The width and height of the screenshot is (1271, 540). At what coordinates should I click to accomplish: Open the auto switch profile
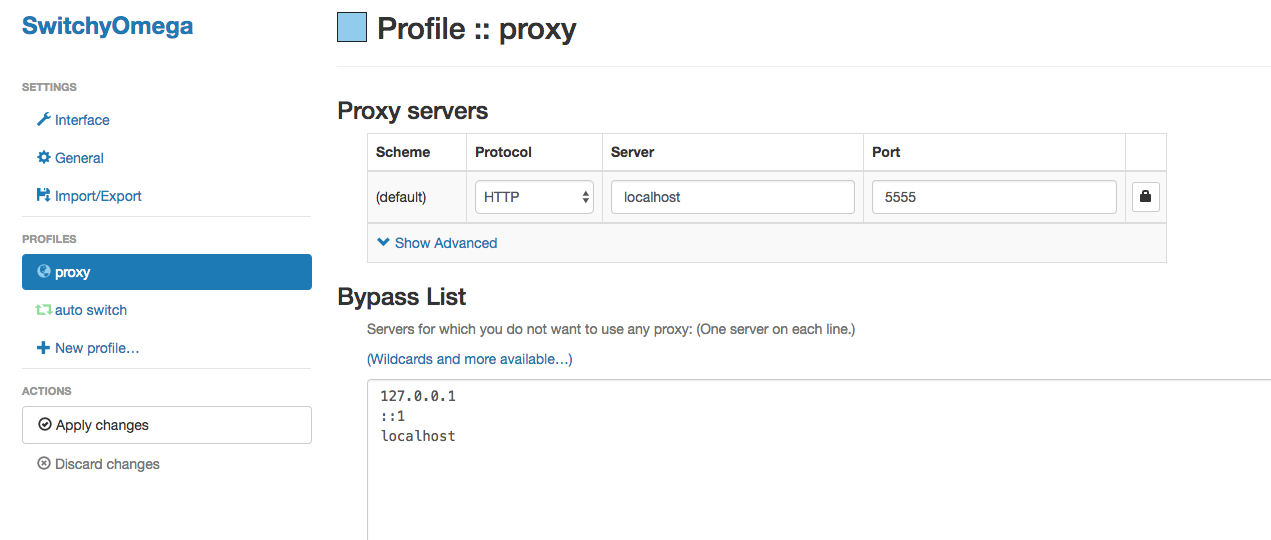click(91, 310)
